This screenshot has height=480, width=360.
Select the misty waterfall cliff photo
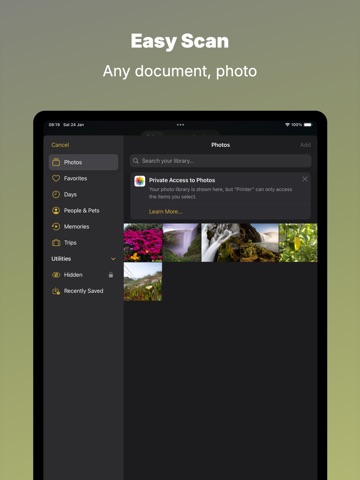point(182,242)
